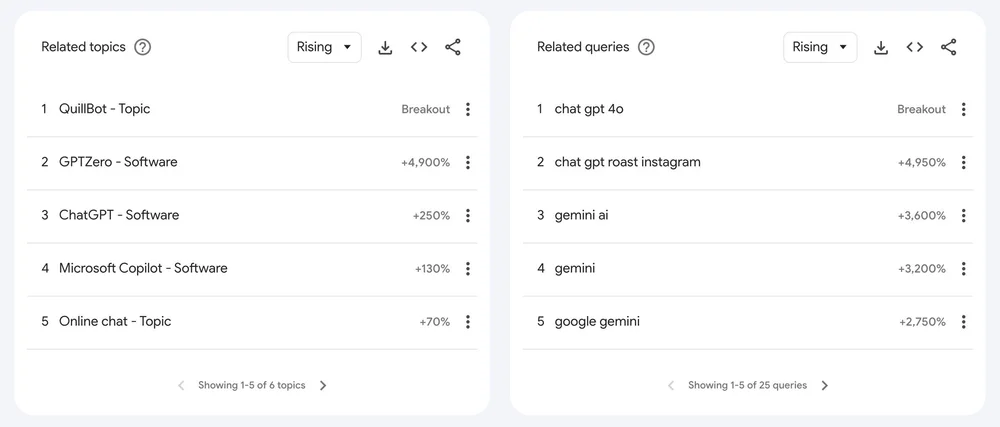
Task: Open help for Related queries
Action: tap(647, 47)
